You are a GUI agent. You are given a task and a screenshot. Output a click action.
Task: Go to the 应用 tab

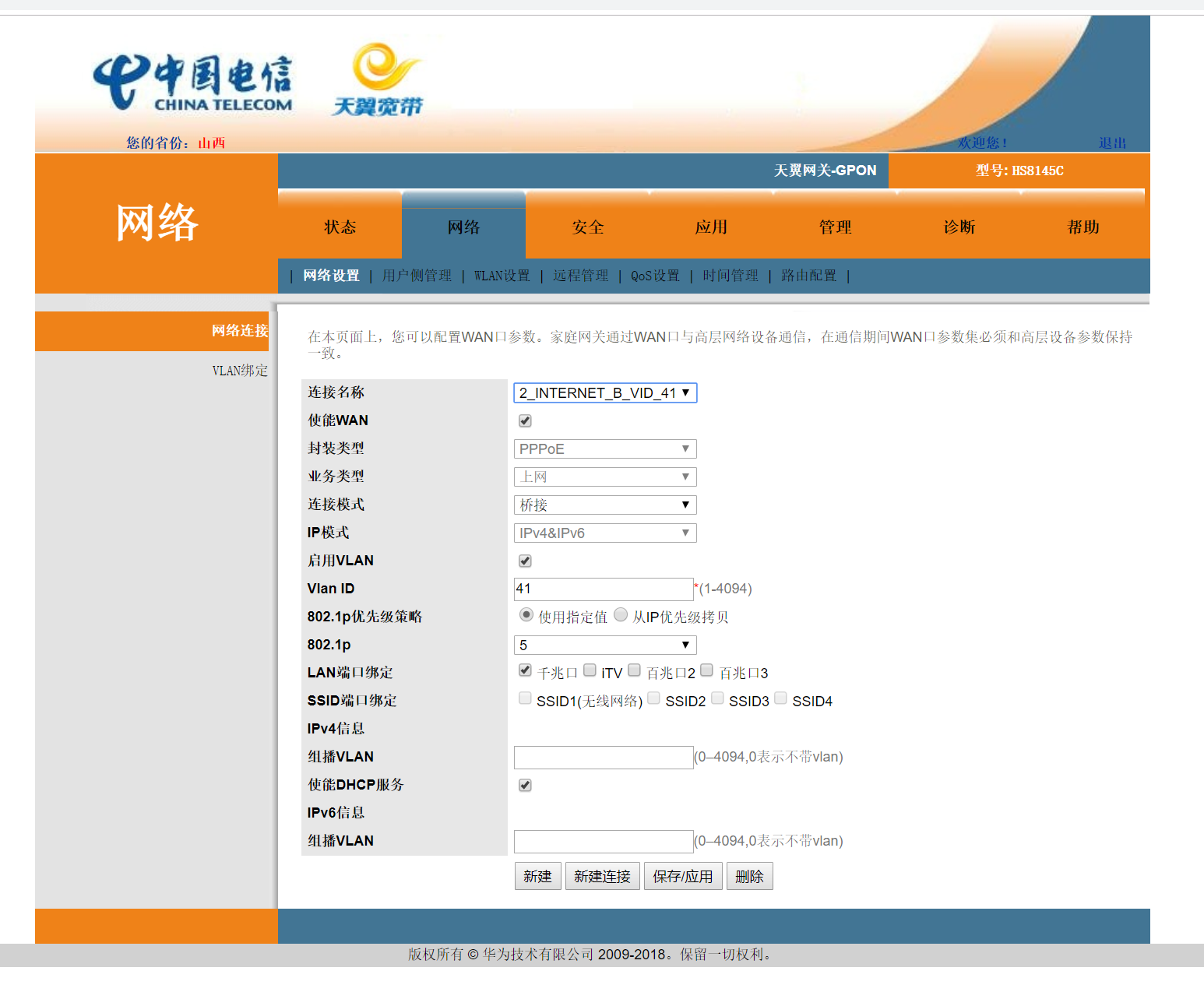(x=711, y=227)
